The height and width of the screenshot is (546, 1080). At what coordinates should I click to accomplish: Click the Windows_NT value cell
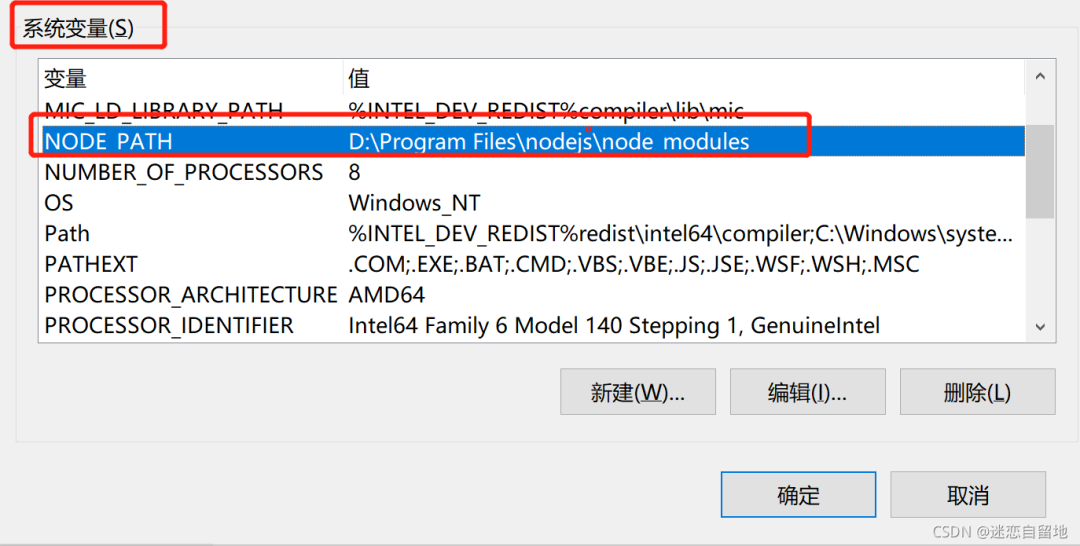point(414,203)
